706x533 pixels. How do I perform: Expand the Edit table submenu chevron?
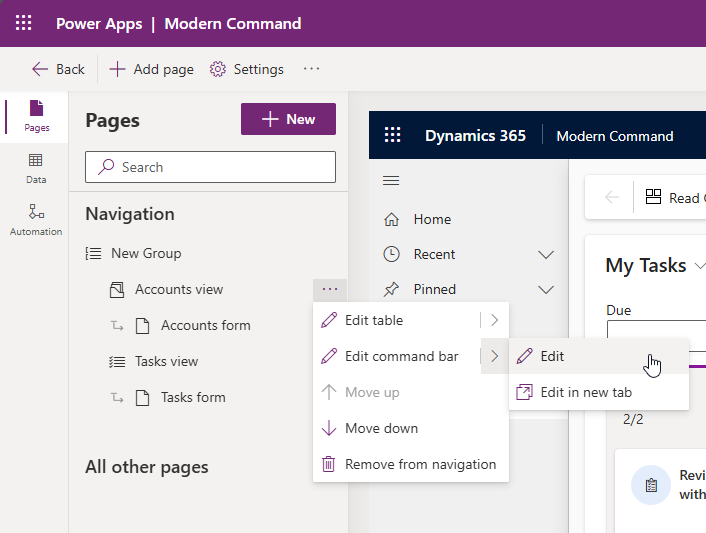pyautogui.click(x=495, y=320)
